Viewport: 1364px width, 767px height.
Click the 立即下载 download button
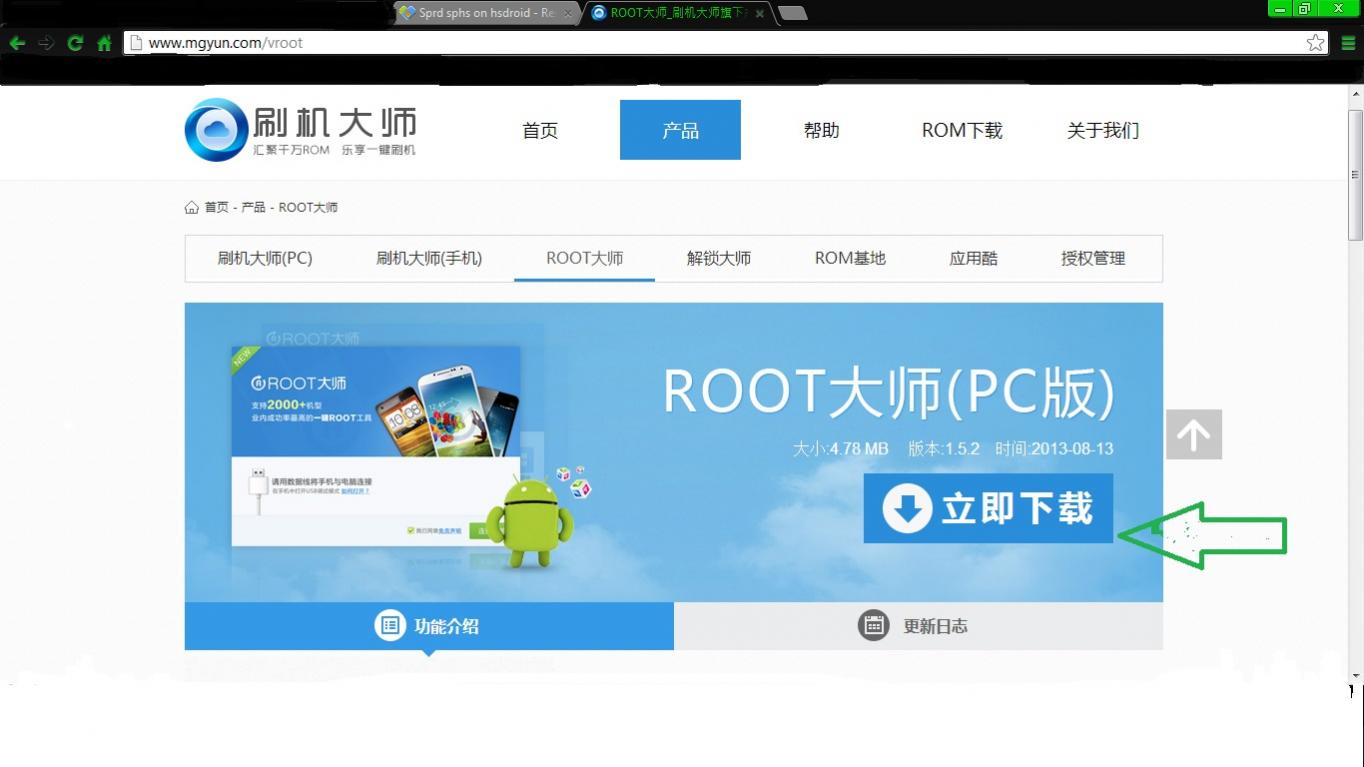point(988,508)
